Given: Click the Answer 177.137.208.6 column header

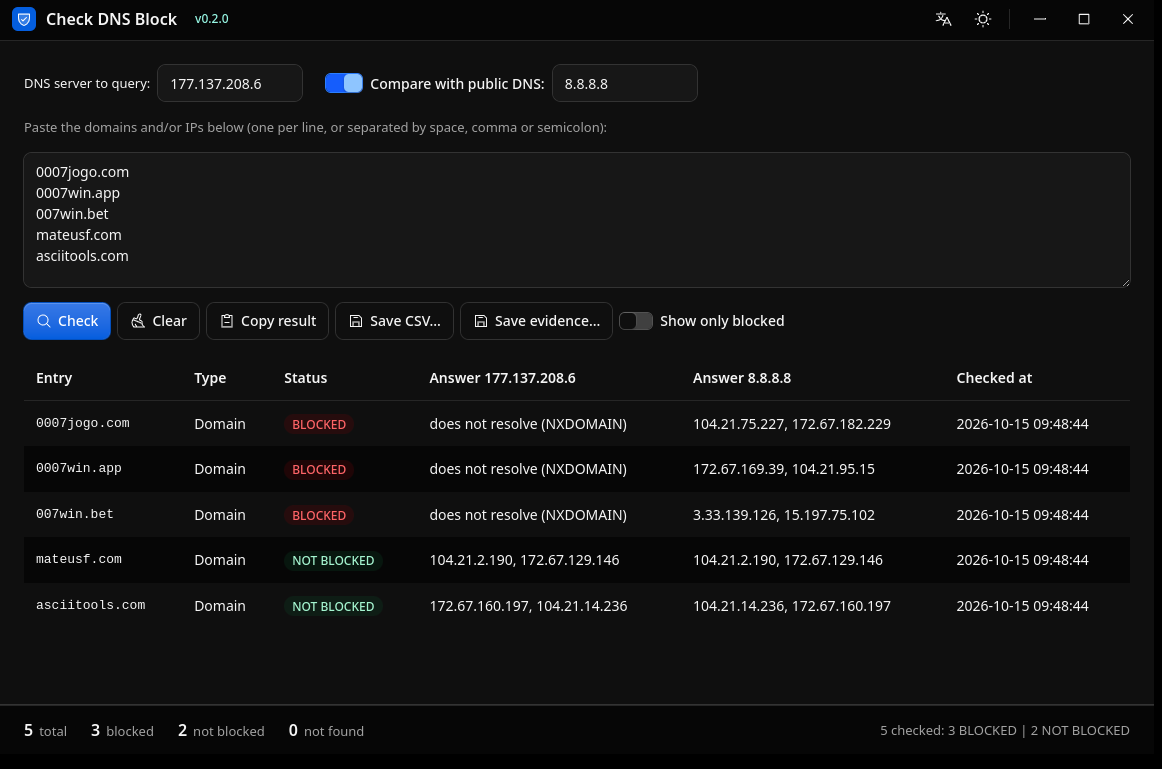Looking at the screenshot, I should [502, 378].
